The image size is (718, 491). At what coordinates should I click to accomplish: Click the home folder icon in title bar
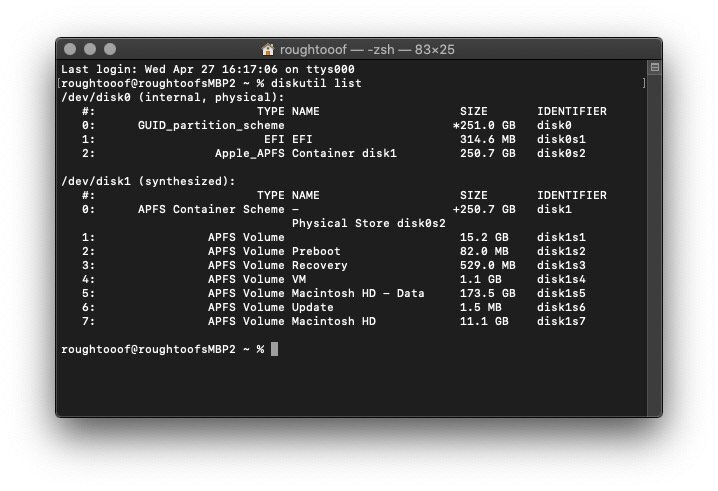coord(267,49)
